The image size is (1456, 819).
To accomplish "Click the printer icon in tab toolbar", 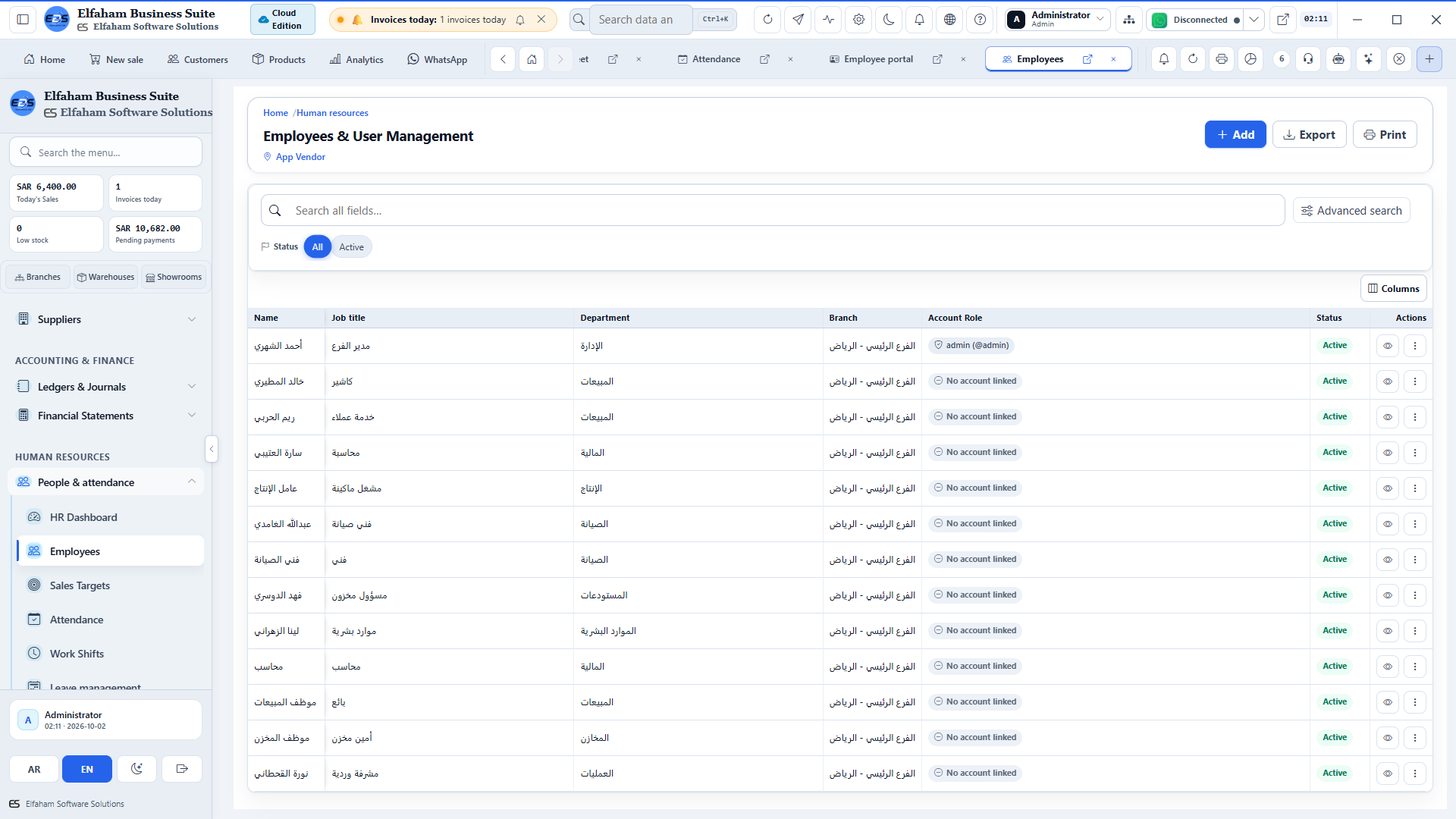I will [1222, 59].
